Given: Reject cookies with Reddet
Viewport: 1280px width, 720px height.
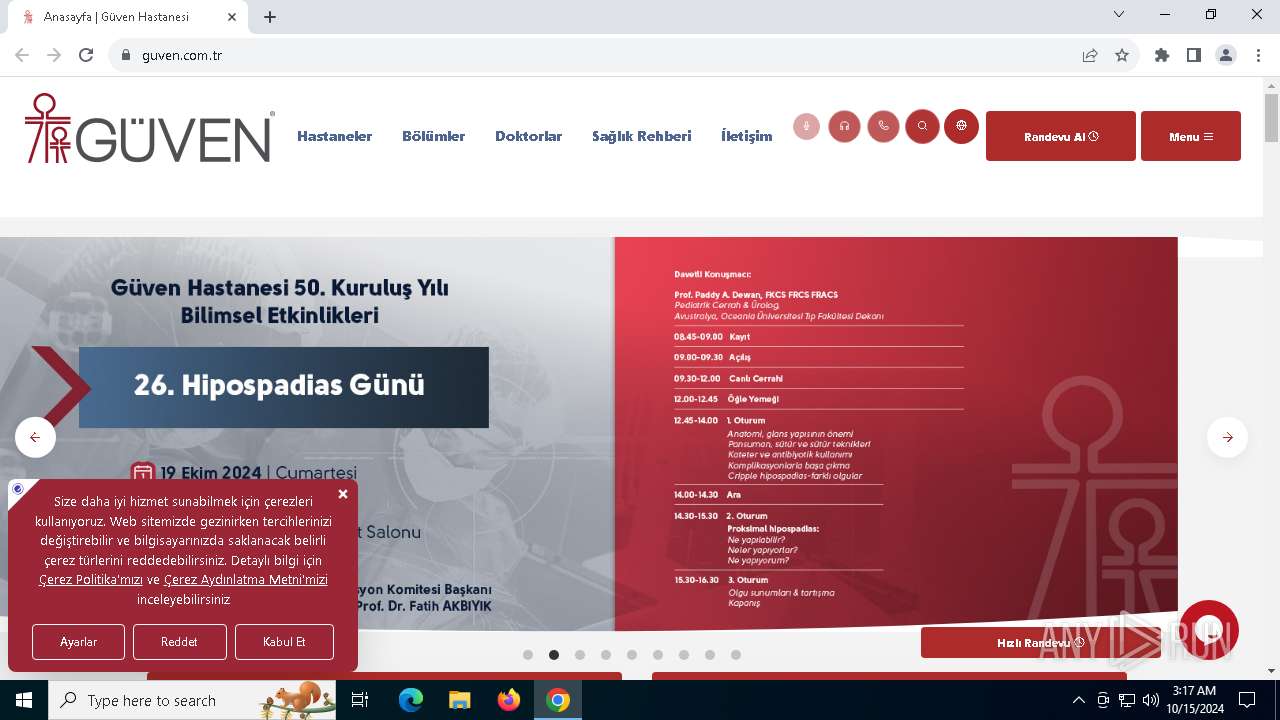Looking at the screenshot, I should coord(180,642).
